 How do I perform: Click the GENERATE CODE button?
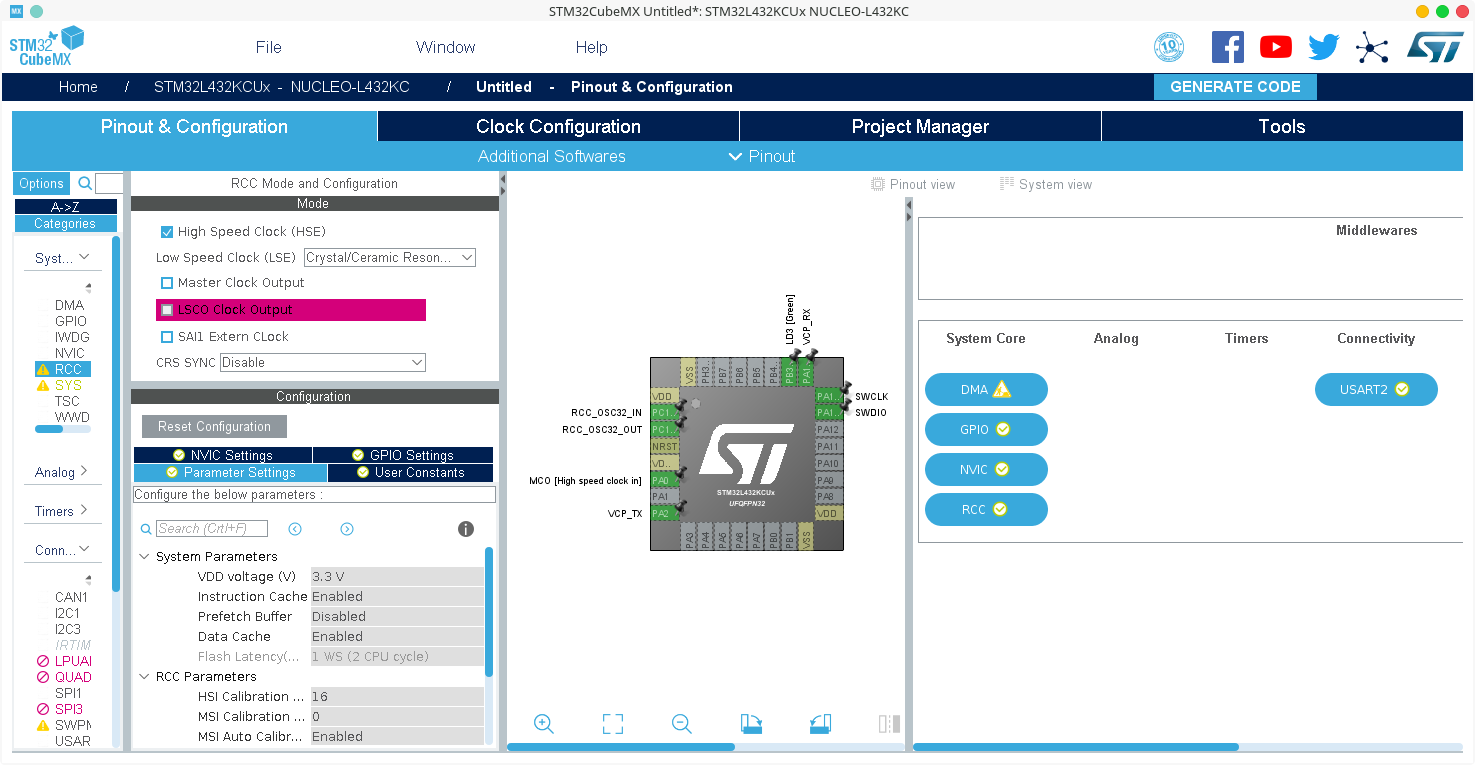point(1234,87)
